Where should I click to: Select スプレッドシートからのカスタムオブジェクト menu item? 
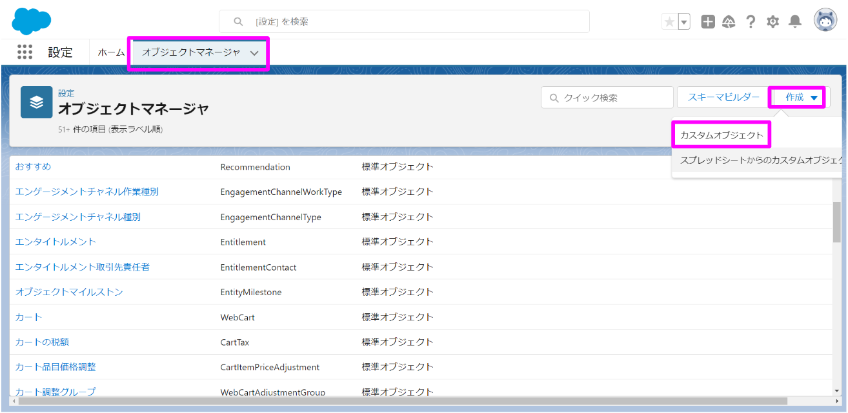pyautogui.click(x=760, y=160)
